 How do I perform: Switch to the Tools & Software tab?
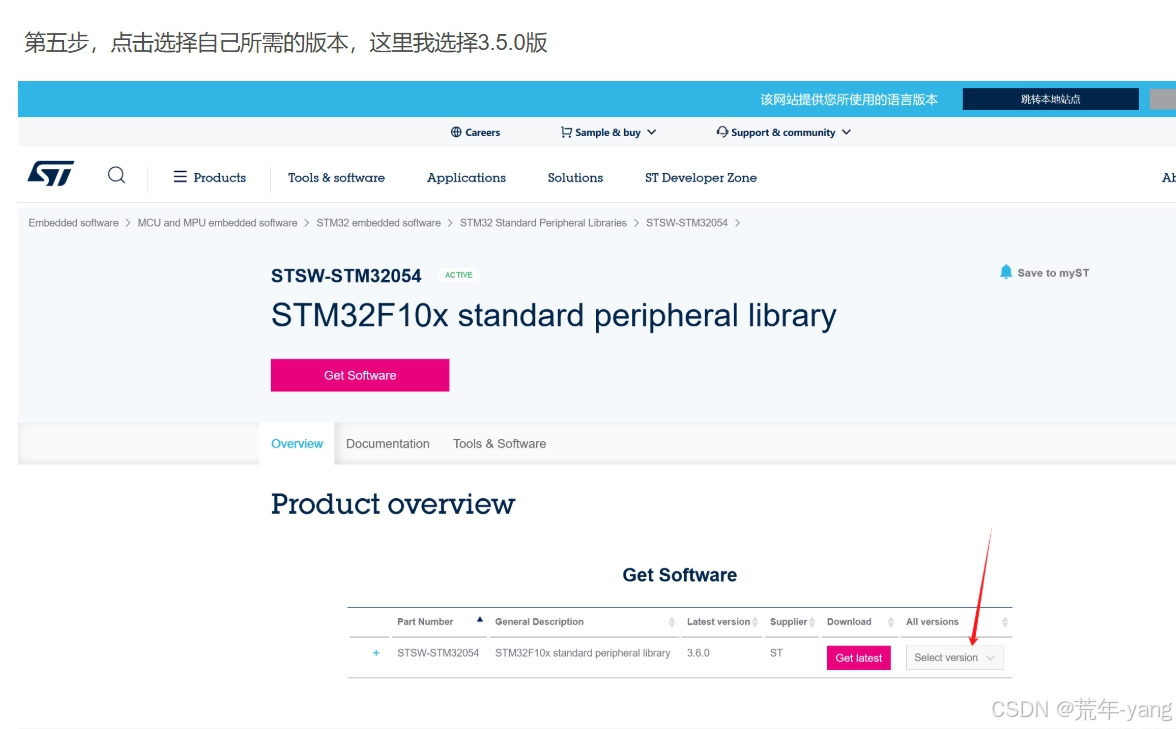coord(500,444)
